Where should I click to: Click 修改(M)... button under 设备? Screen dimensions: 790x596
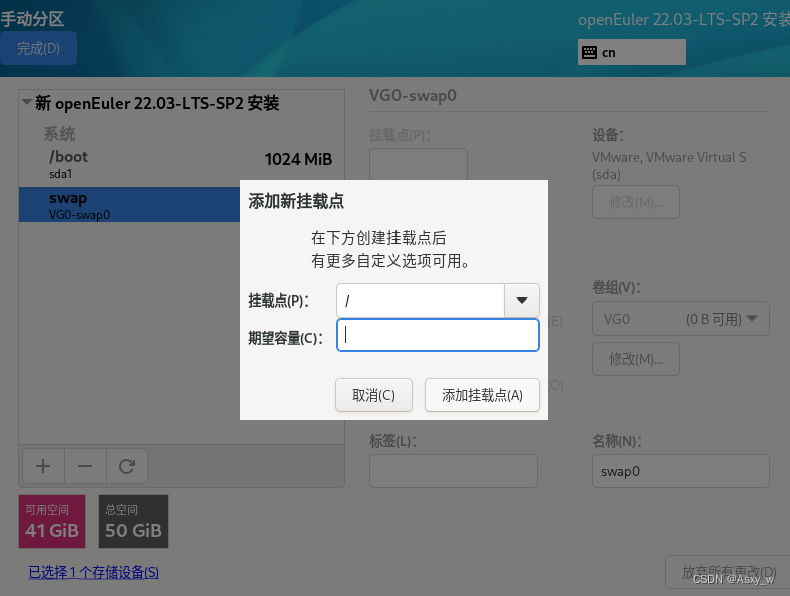pos(636,202)
